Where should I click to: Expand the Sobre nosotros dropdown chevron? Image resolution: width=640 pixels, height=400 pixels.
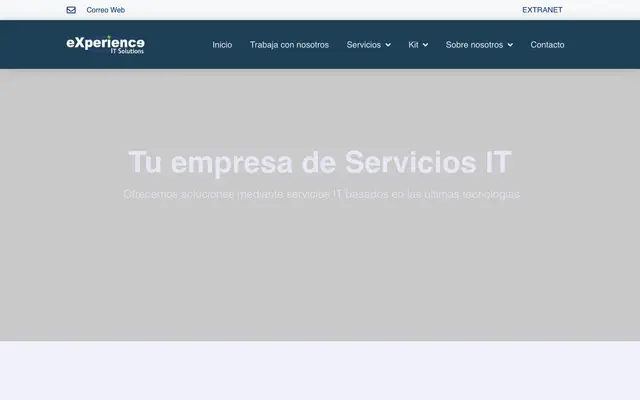(x=510, y=45)
